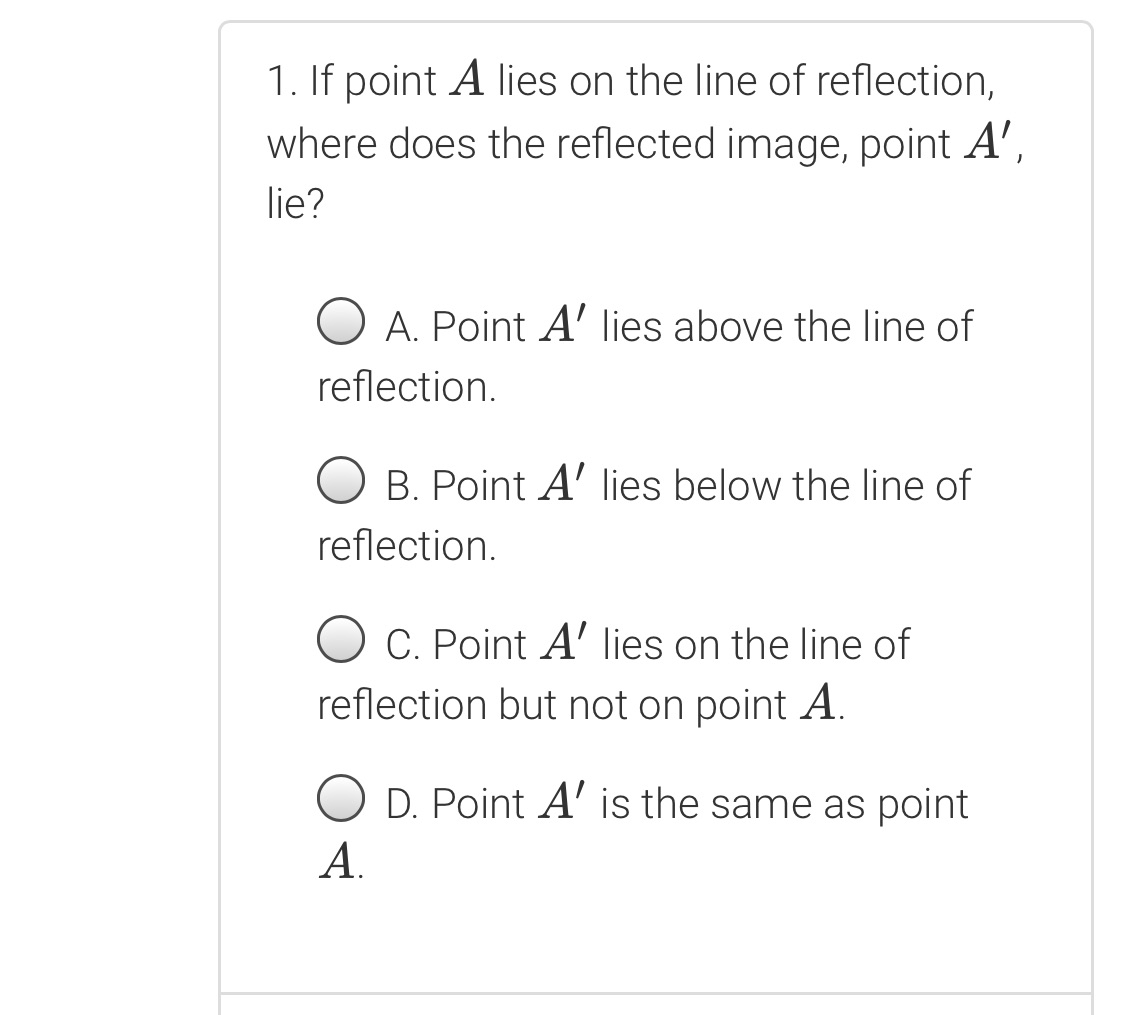Select radio button for option A
This screenshot has height=1015, width=1136.
[x=340, y=322]
